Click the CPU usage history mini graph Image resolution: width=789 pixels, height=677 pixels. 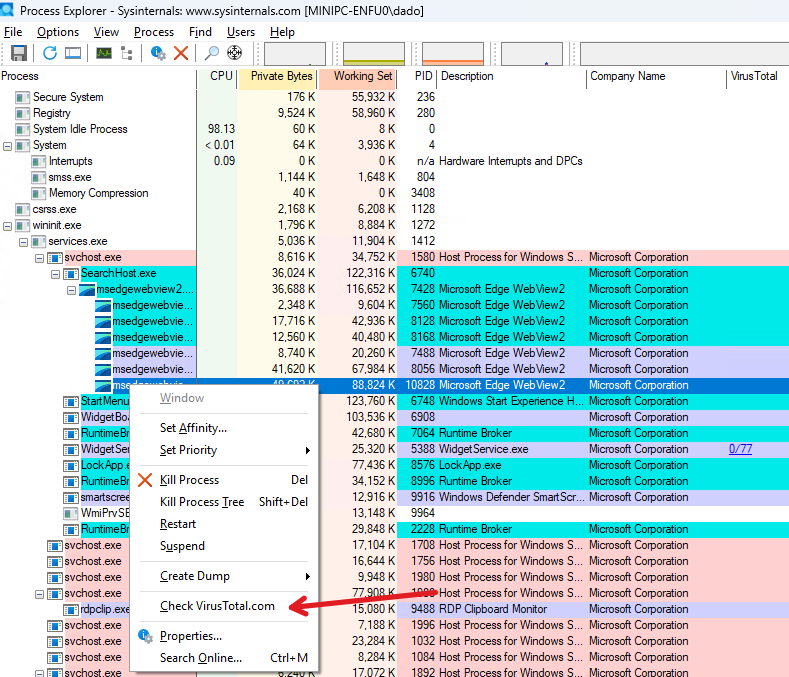[294, 54]
